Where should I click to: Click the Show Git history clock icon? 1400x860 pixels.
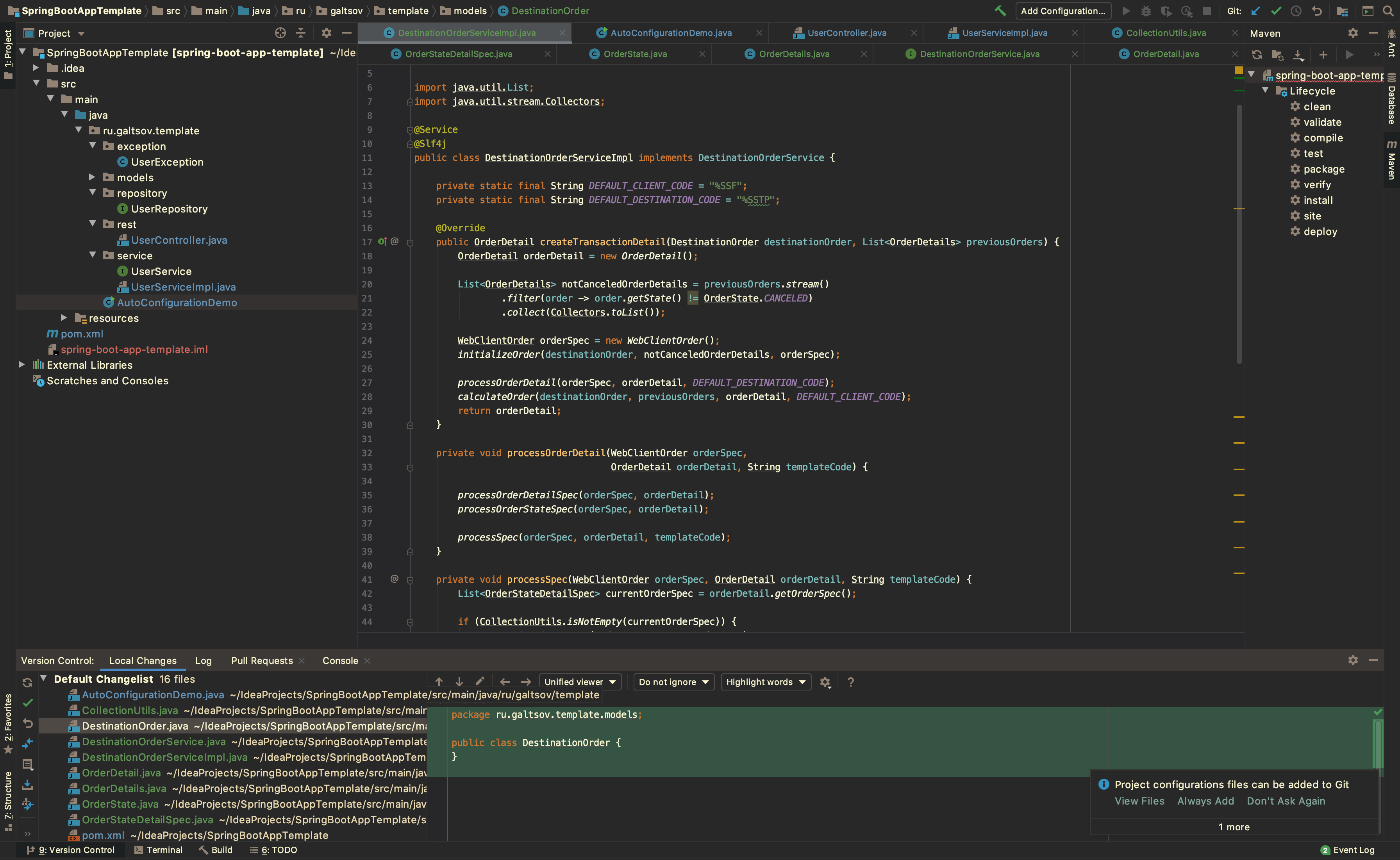(x=1296, y=11)
